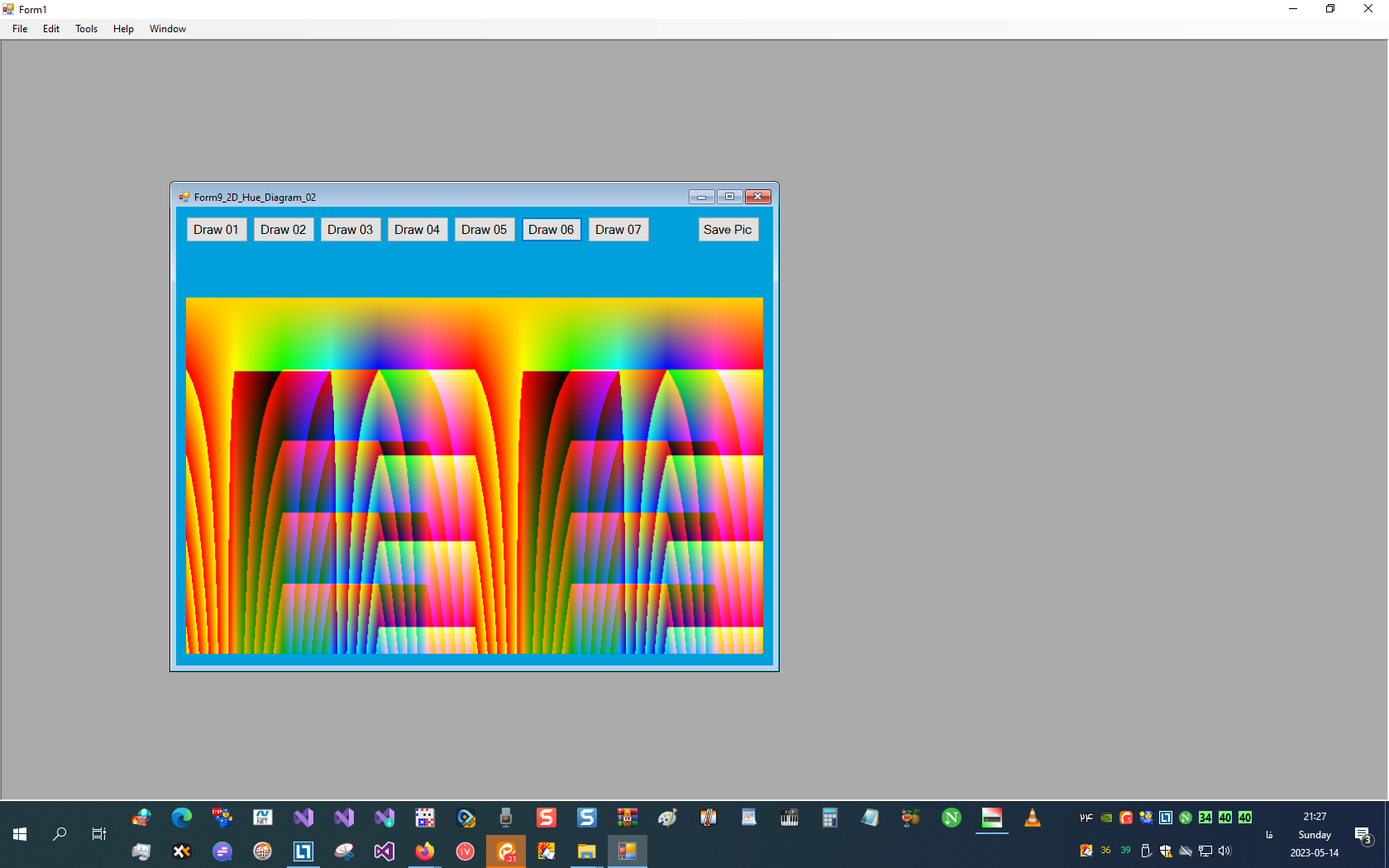Select the Draw 03 button

pyautogui.click(x=351, y=230)
